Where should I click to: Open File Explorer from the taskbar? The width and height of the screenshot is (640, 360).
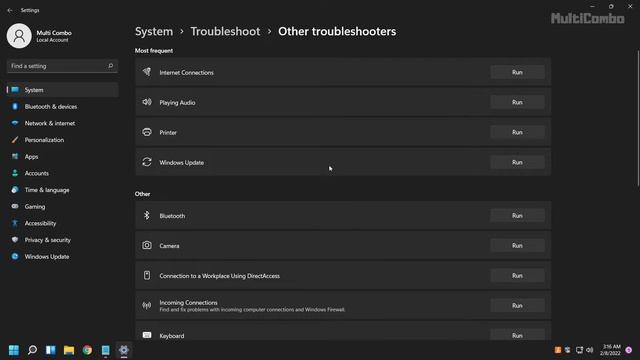click(x=69, y=350)
